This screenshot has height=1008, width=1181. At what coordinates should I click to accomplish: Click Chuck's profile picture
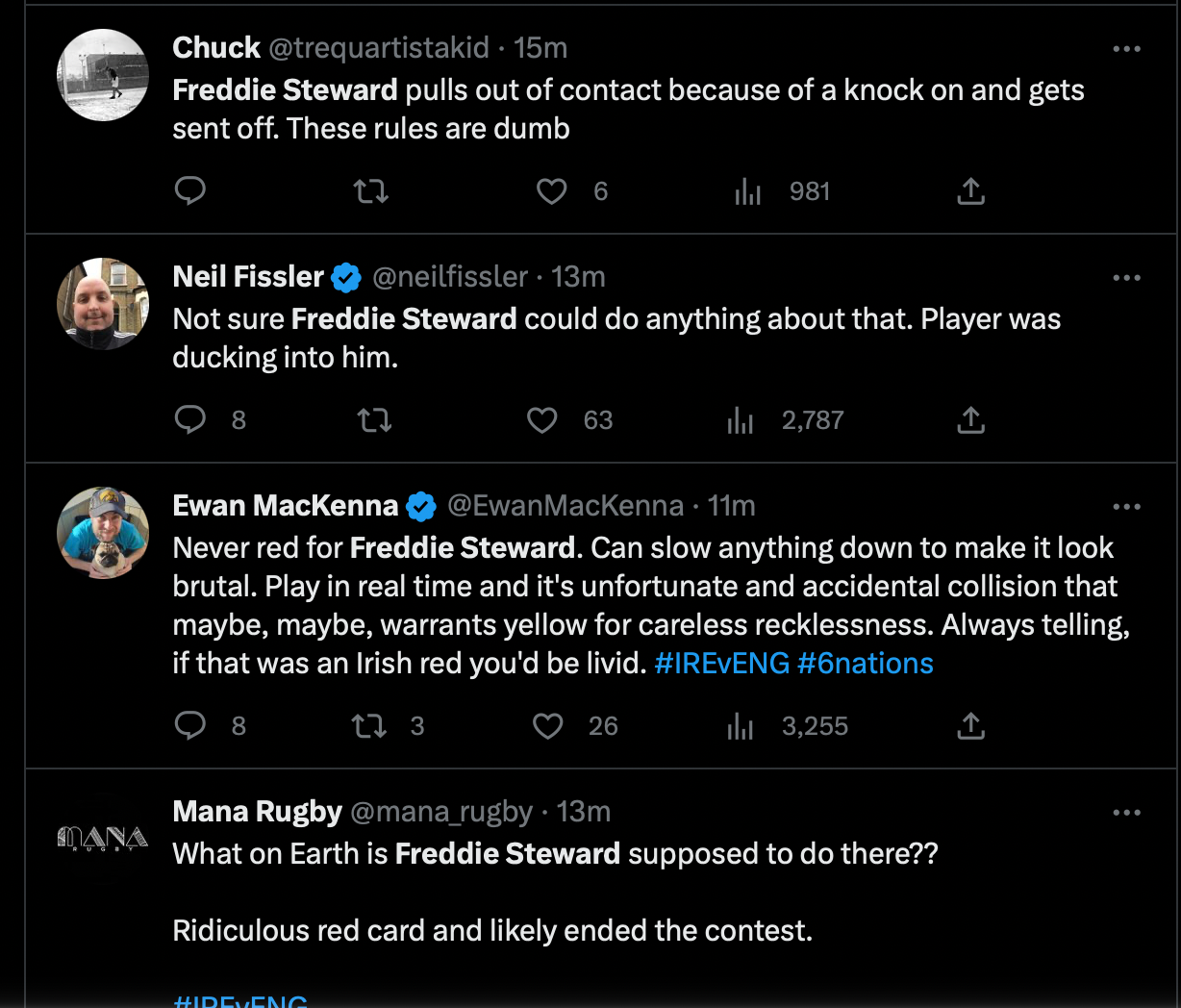point(102,74)
